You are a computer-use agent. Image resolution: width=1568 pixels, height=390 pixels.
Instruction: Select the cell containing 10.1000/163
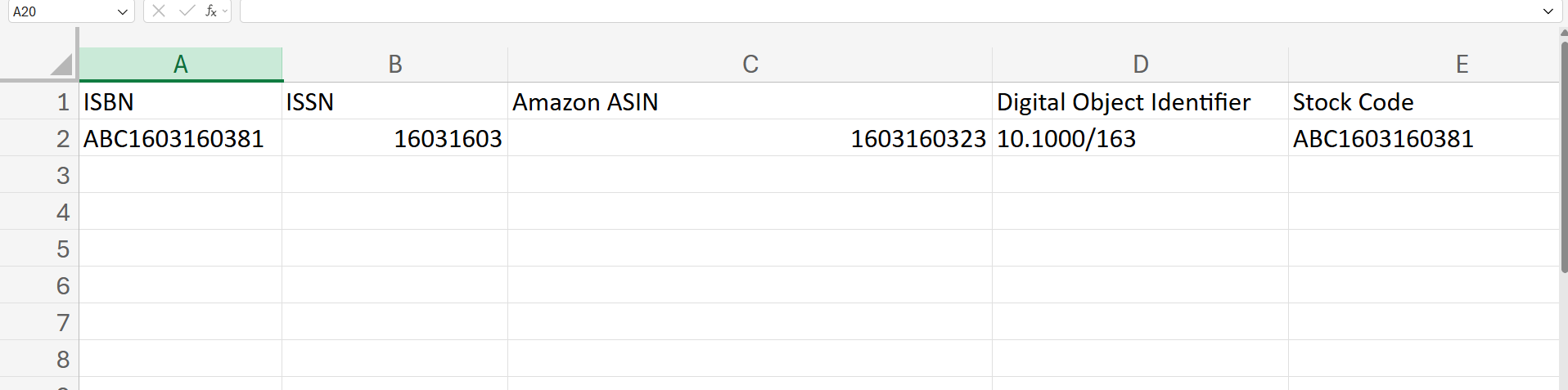tap(1140, 139)
